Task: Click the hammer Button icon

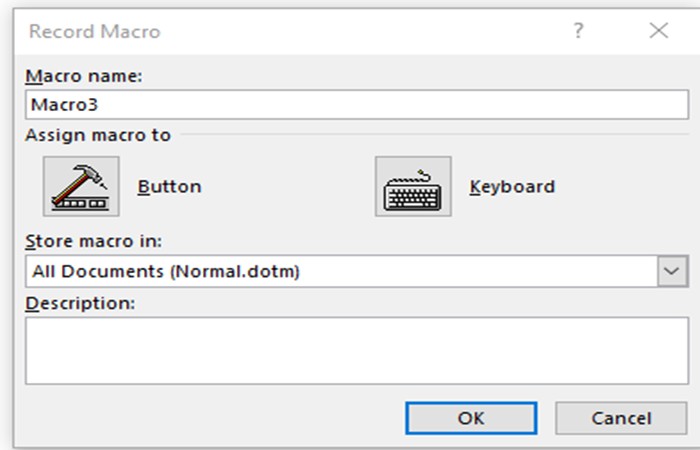Action: click(x=81, y=186)
